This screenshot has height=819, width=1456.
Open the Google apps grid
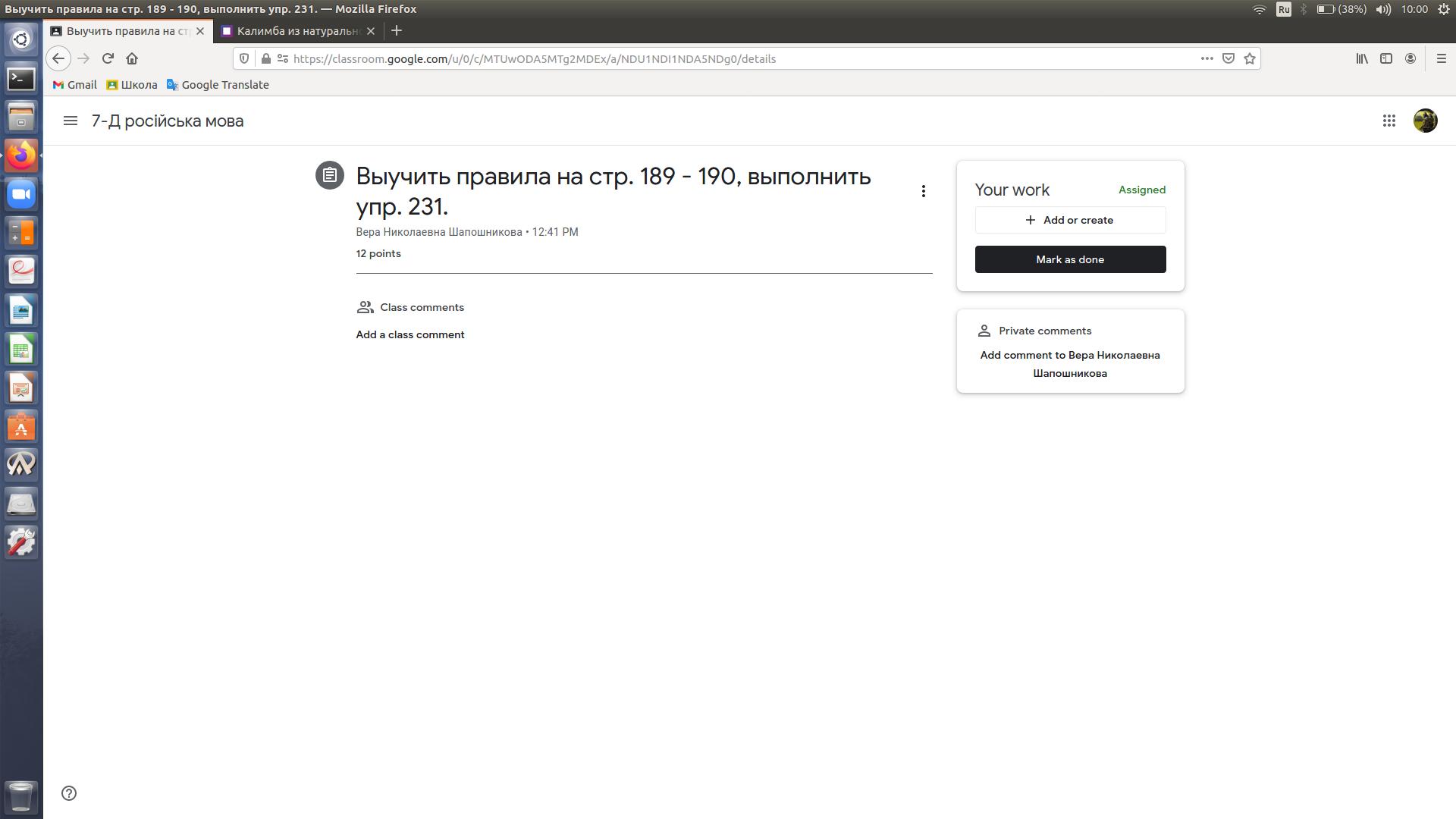click(1389, 121)
